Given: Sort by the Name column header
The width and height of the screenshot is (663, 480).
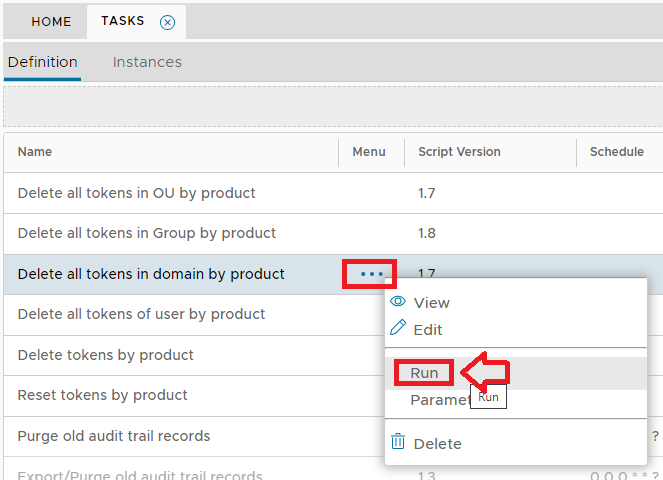Looking at the screenshot, I should click(x=35, y=152).
